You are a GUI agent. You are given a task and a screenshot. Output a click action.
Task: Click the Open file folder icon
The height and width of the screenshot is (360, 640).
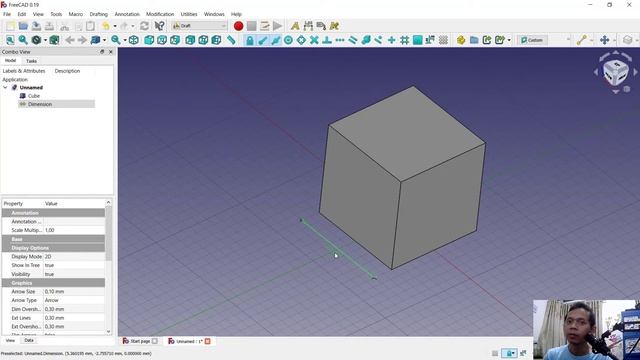[x=23, y=26]
